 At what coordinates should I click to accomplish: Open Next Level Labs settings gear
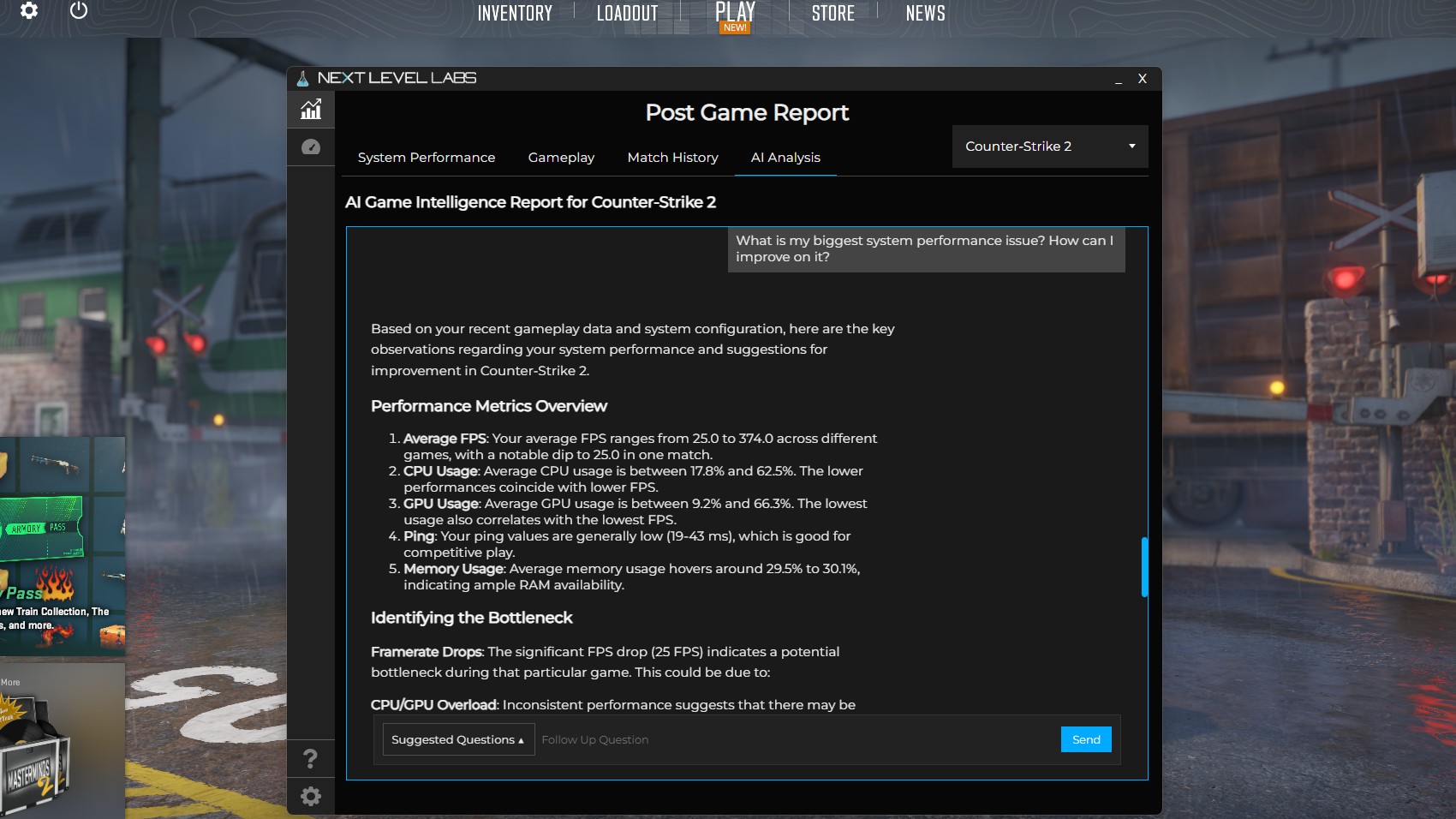(x=311, y=797)
